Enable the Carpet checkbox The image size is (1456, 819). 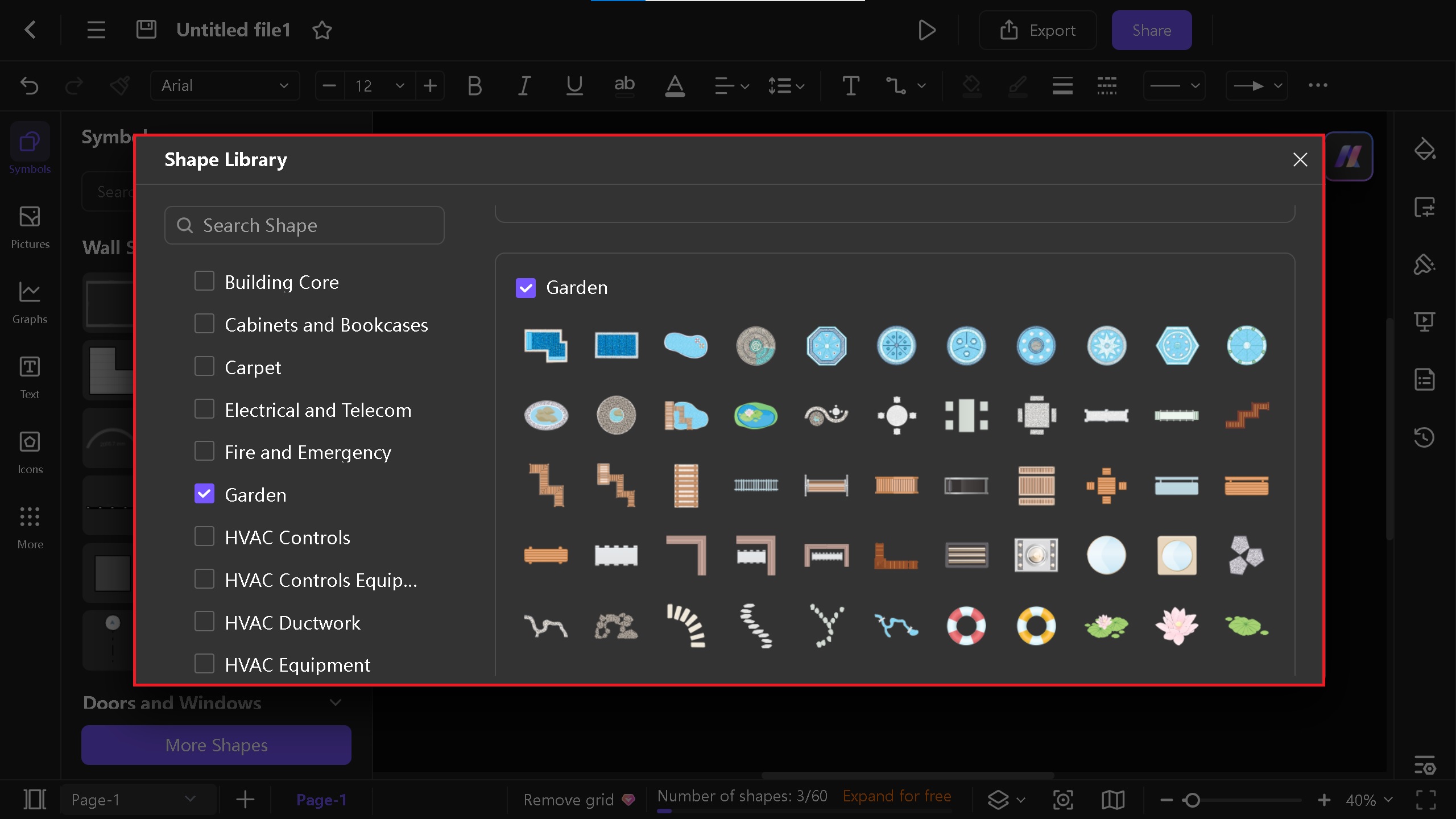point(204,366)
